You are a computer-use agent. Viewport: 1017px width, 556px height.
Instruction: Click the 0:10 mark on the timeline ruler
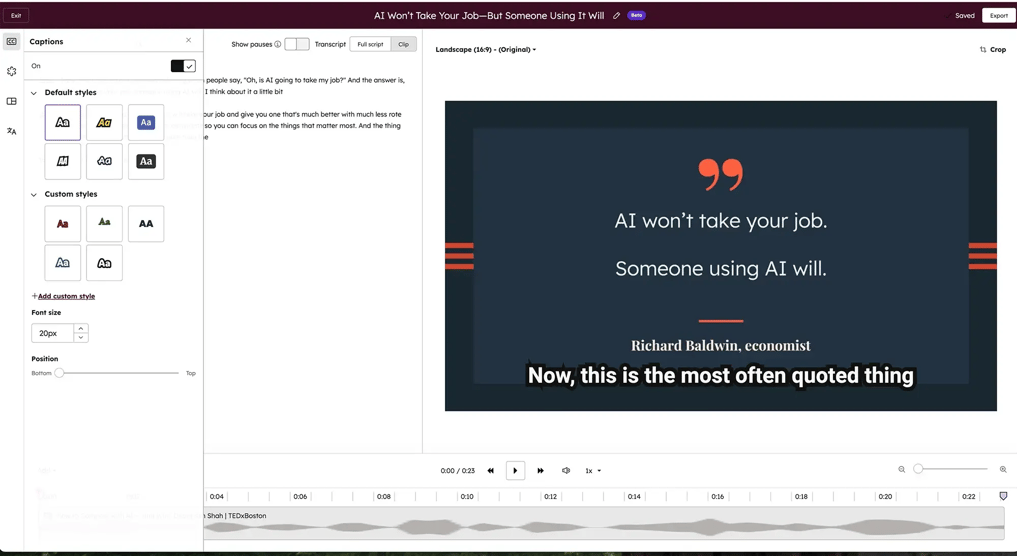467,496
